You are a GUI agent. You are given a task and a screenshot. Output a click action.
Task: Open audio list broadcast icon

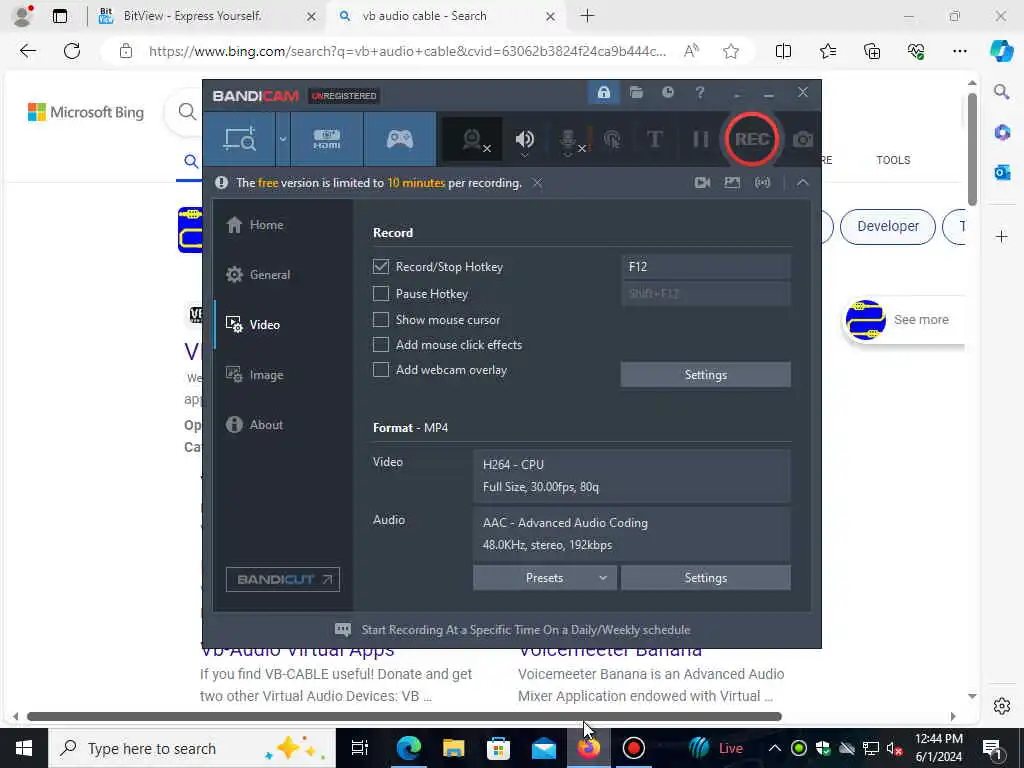(x=762, y=183)
